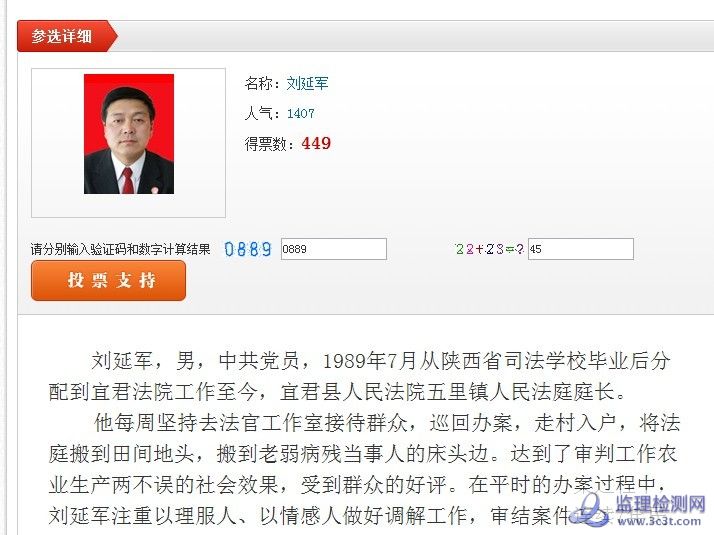Open the candidate portrait photo

coord(129,134)
